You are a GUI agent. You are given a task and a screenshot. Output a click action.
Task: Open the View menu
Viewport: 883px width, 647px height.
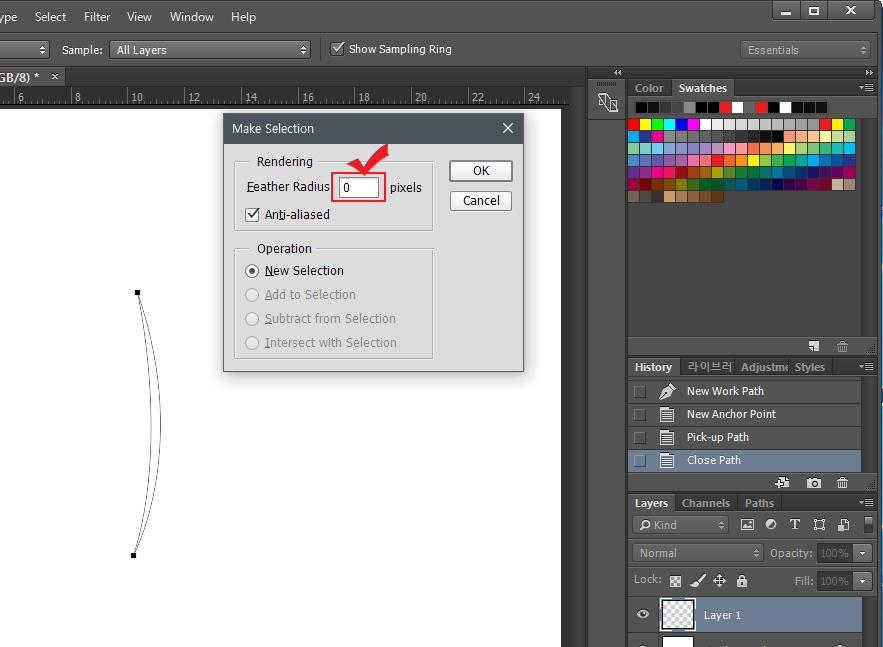(x=139, y=17)
